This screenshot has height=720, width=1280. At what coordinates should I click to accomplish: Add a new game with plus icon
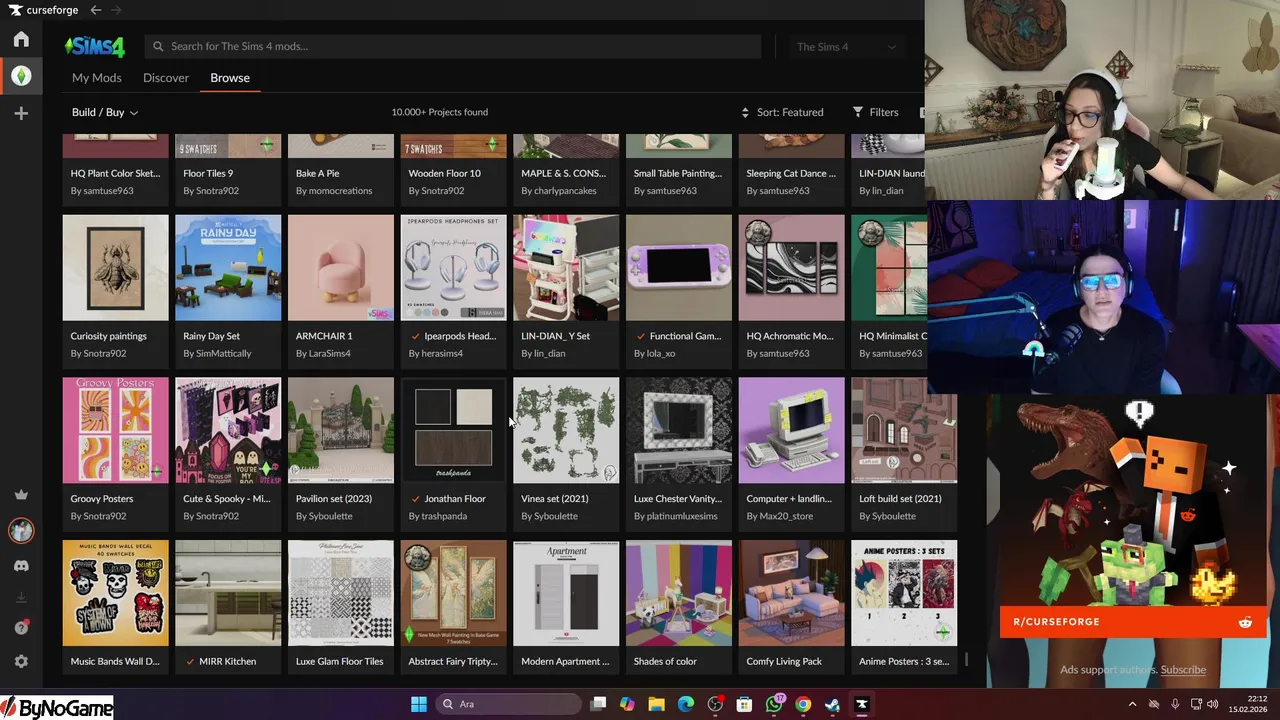point(21,113)
